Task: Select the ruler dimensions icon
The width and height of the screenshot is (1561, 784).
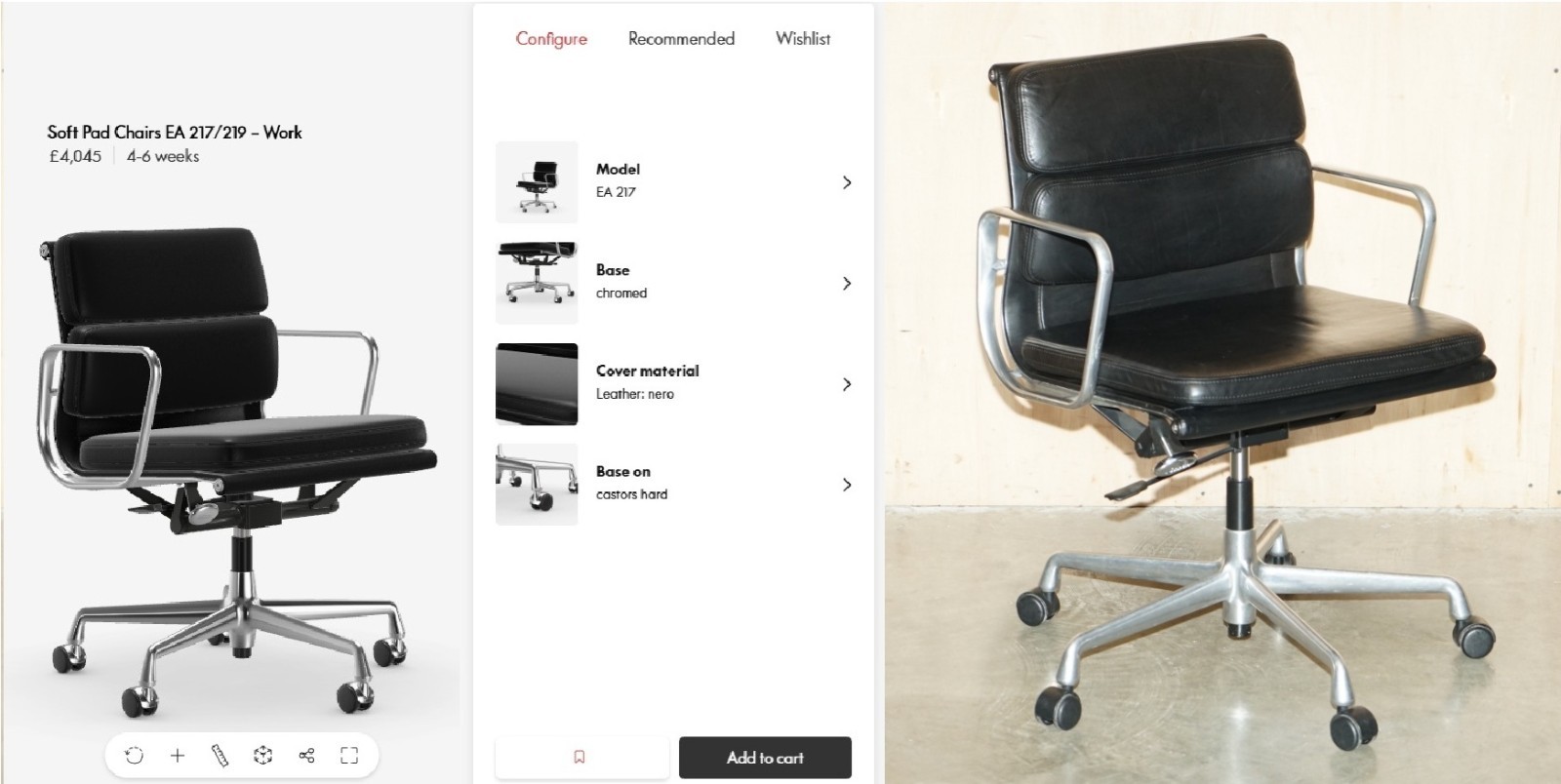Action: (x=220, y=756)
